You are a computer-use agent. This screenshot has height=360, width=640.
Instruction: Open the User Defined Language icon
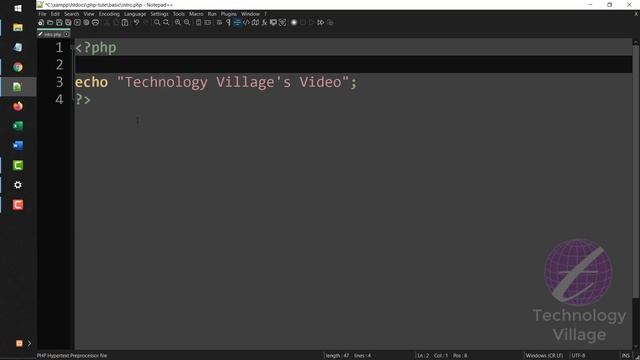246,22
